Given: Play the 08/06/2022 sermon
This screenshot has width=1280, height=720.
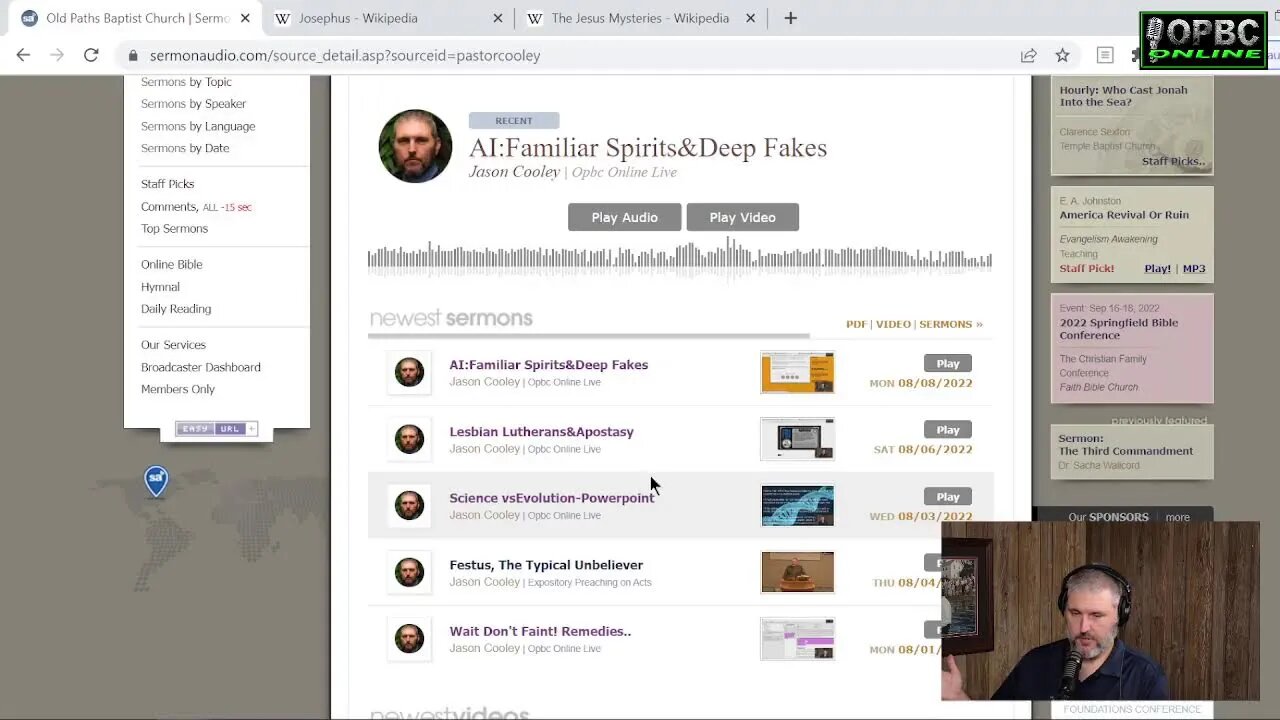Looking at the screenshot, I should [x=948, y=430].
